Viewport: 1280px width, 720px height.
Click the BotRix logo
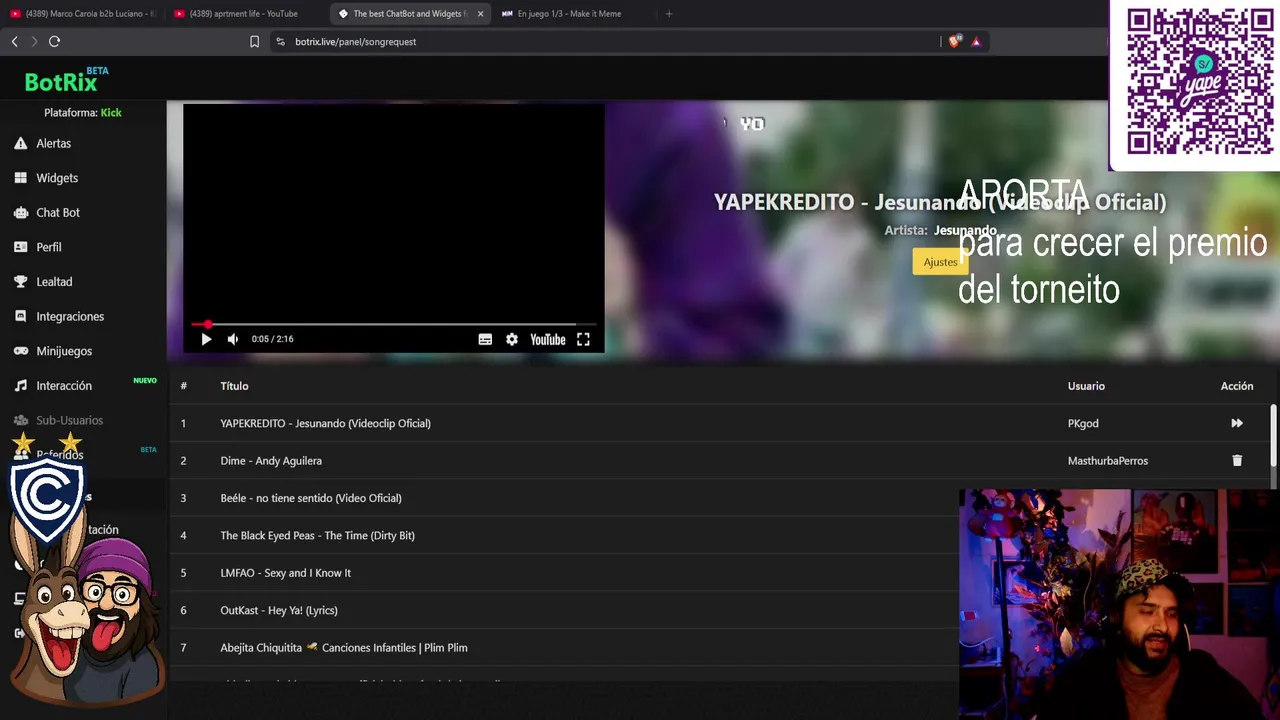(x=66, y=80)
